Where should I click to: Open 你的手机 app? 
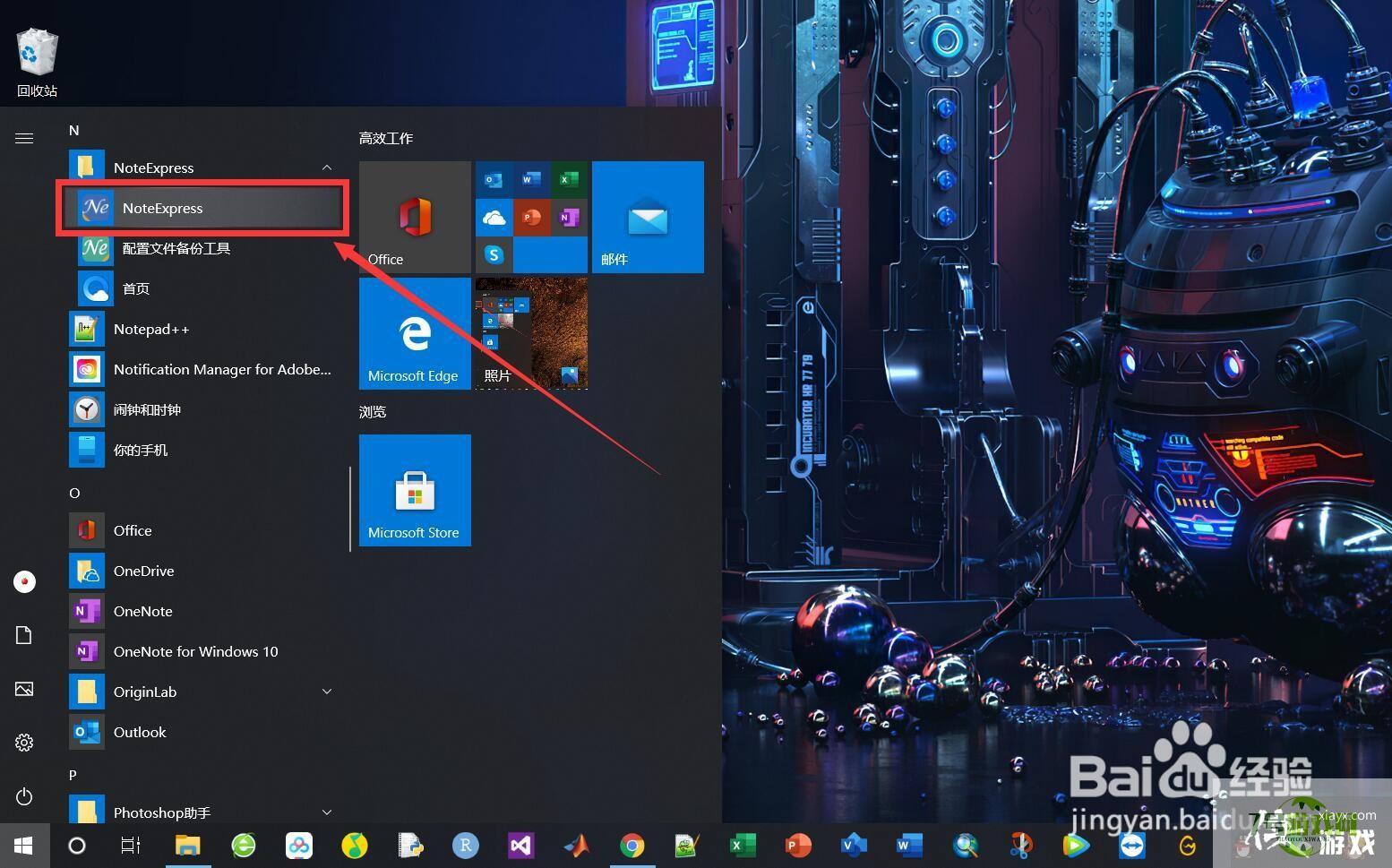(202, 450)
